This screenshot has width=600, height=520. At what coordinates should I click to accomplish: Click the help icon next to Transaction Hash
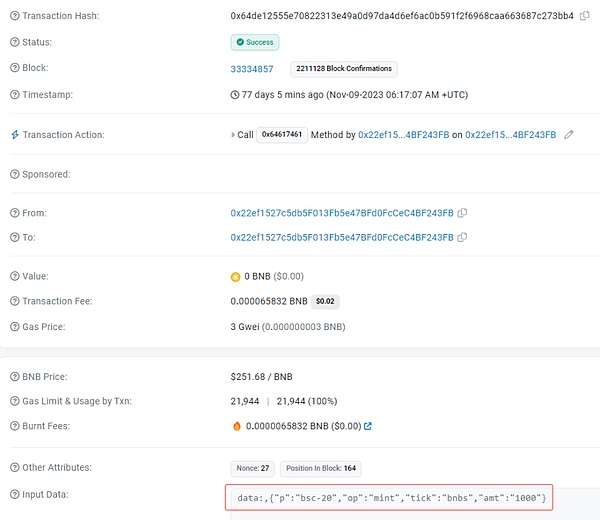[14, 17]
